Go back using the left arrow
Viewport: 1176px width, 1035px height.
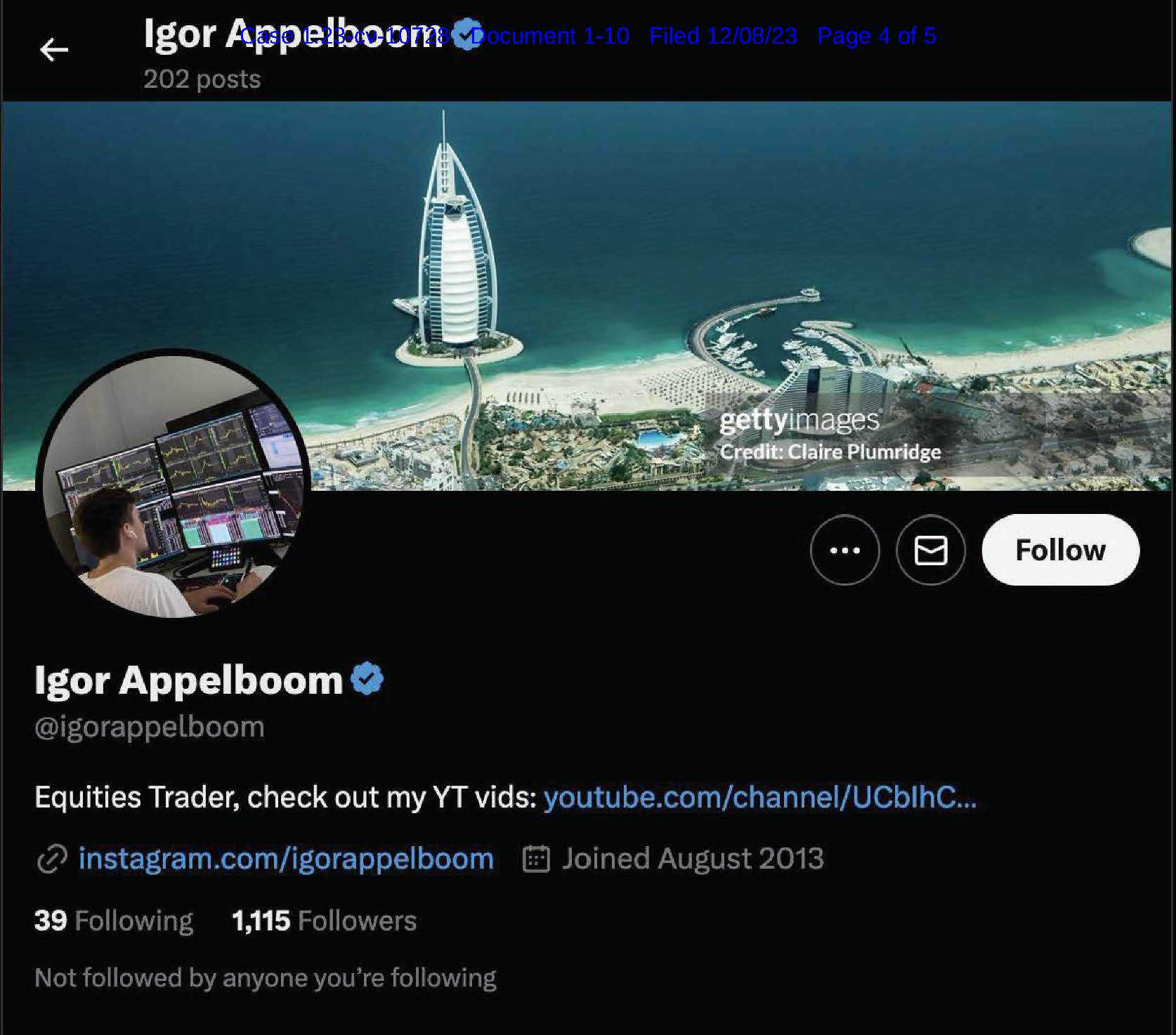tap(53, 50)
